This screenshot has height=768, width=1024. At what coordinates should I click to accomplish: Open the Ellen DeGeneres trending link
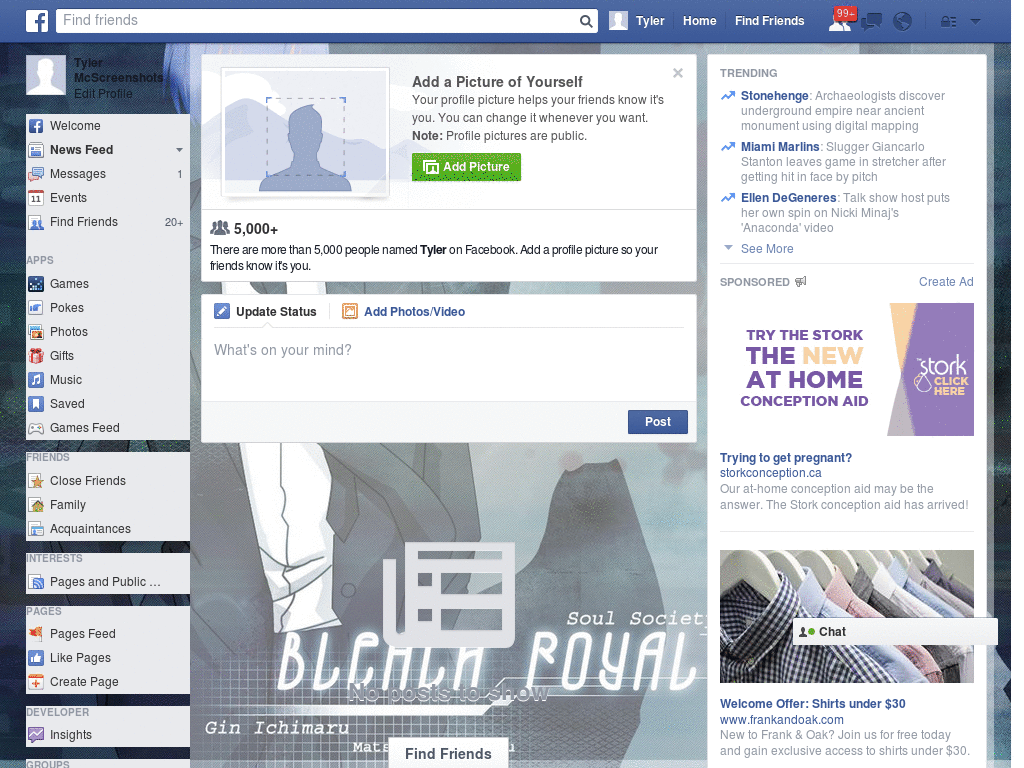pyautogui.click(x=788, y=198)
